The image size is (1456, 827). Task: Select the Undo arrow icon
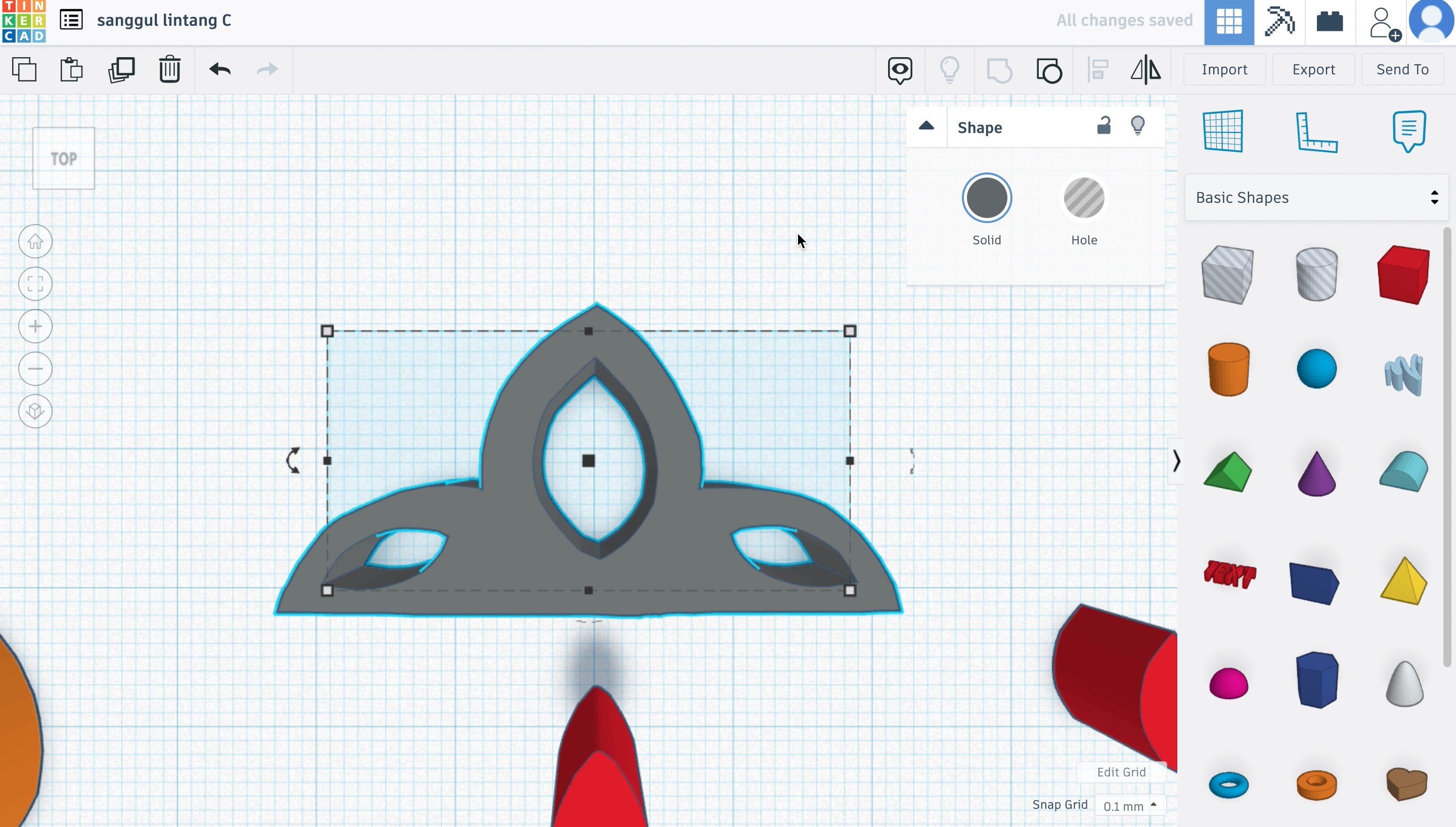(x=219, y=68)
